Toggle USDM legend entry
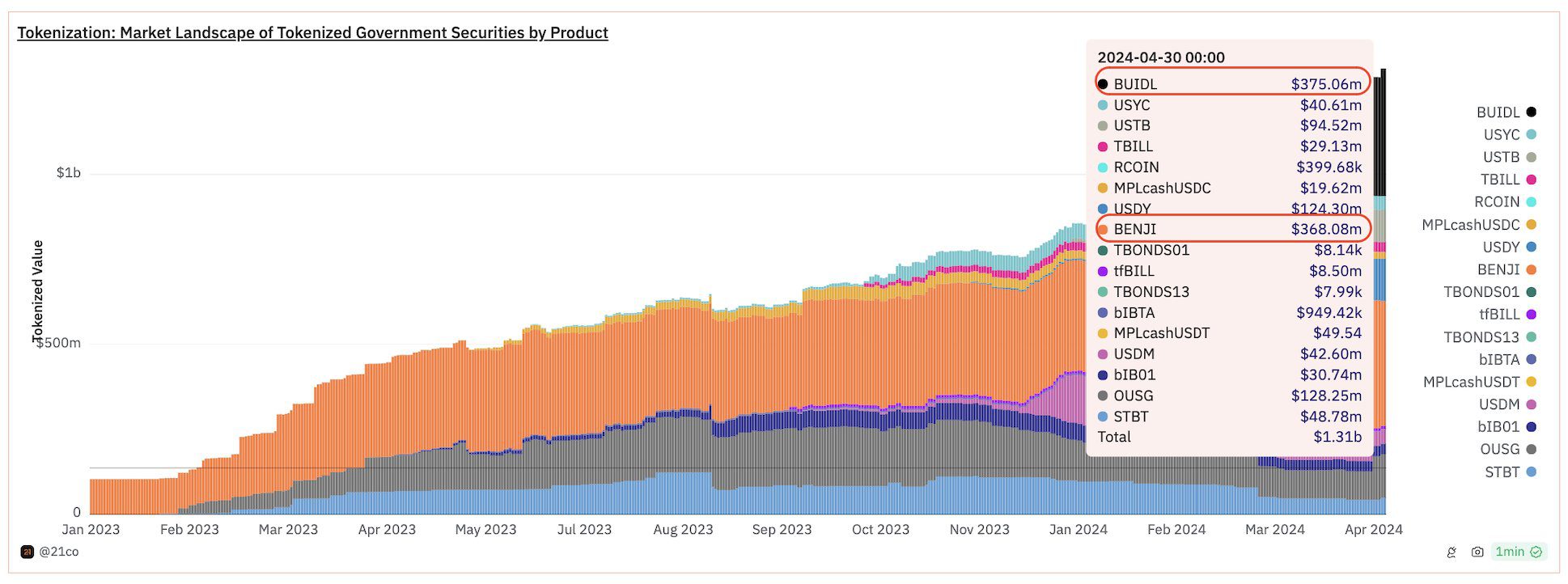This screenshot has height=584, width=1568. (1507, 404)
